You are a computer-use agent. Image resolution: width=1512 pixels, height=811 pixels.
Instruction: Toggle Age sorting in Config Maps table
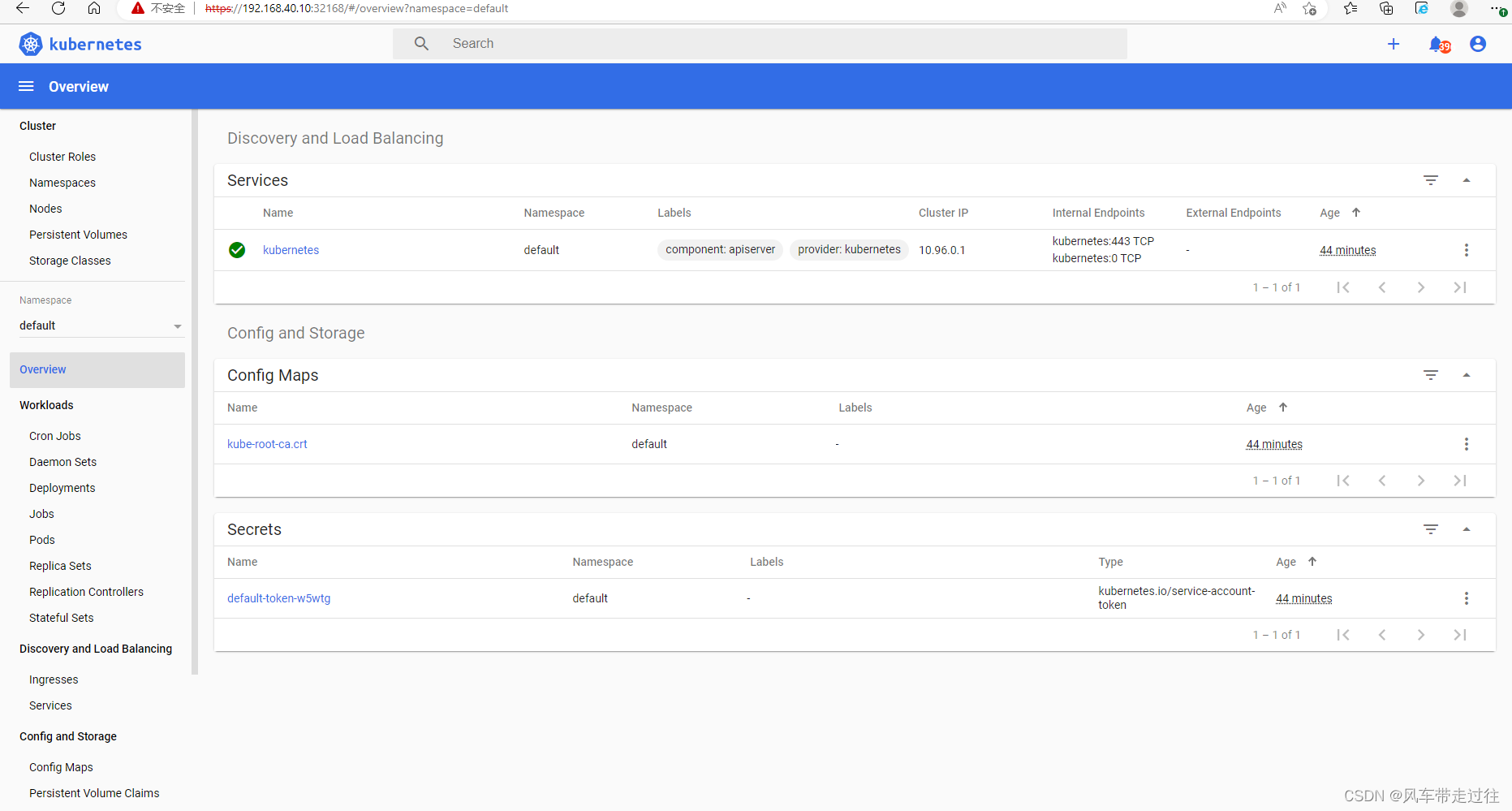click(1282, 408)
